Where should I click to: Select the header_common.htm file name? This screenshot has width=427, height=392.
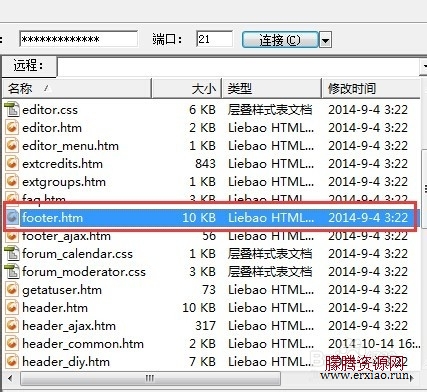pyautogui.click(x=83, y=344)
